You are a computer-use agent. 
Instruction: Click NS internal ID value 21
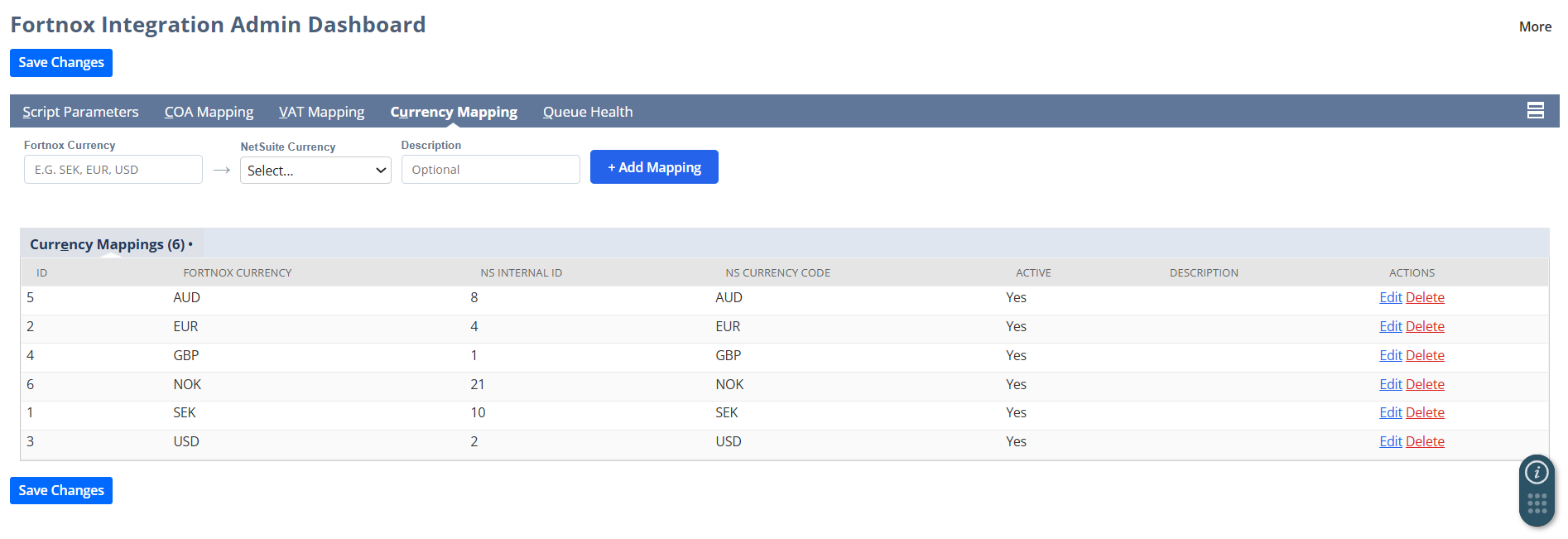coord(478,384)
